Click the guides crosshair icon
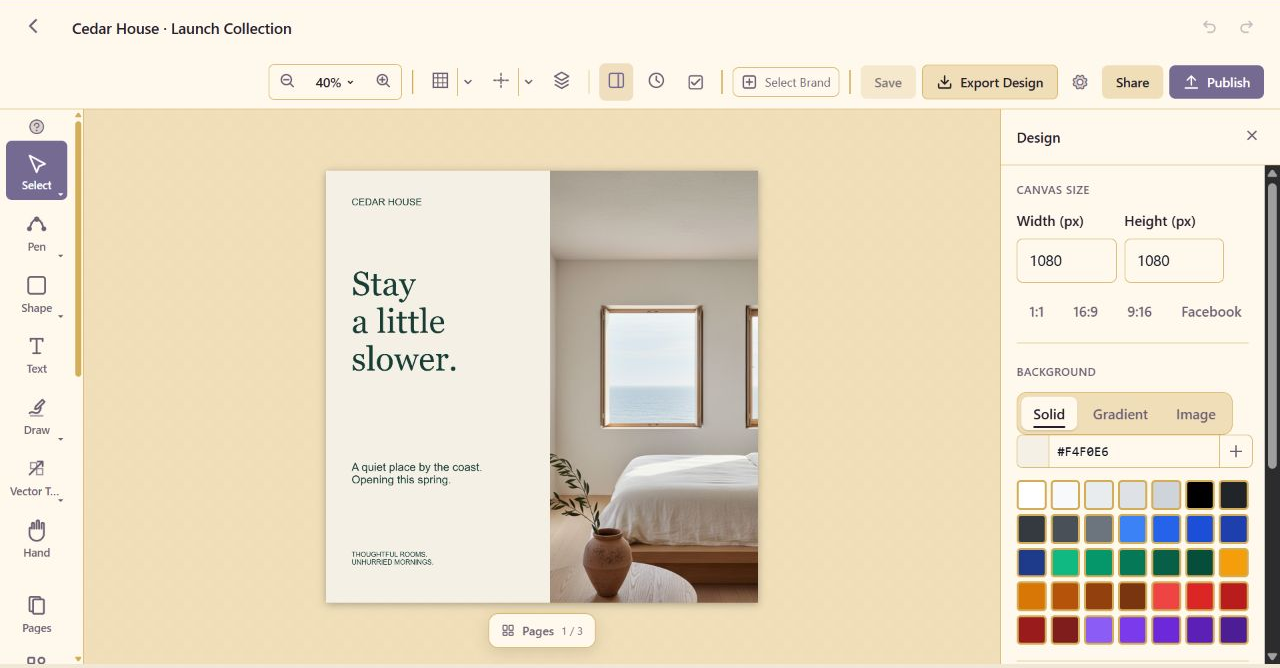This screenshot has height=668, width=1280. (501, 82)
